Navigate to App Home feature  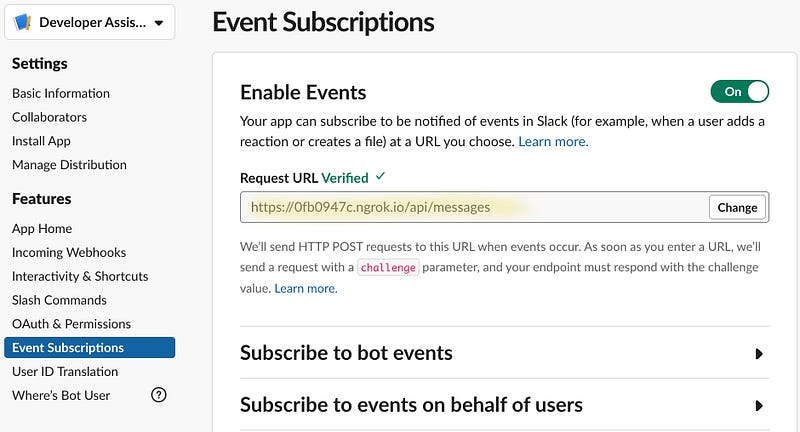[42, 228]
